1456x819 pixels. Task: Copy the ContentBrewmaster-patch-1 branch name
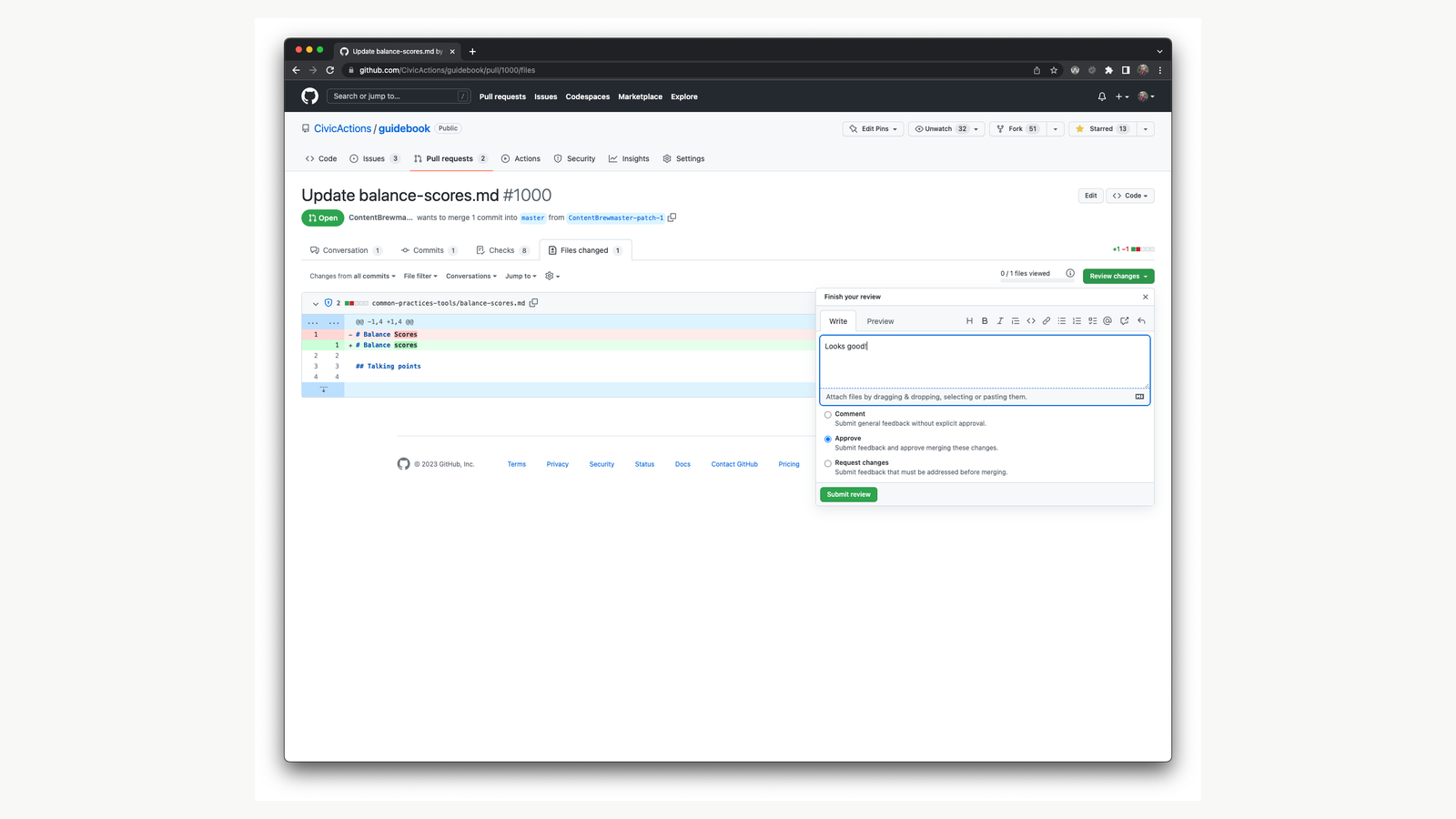coord(672,217)
